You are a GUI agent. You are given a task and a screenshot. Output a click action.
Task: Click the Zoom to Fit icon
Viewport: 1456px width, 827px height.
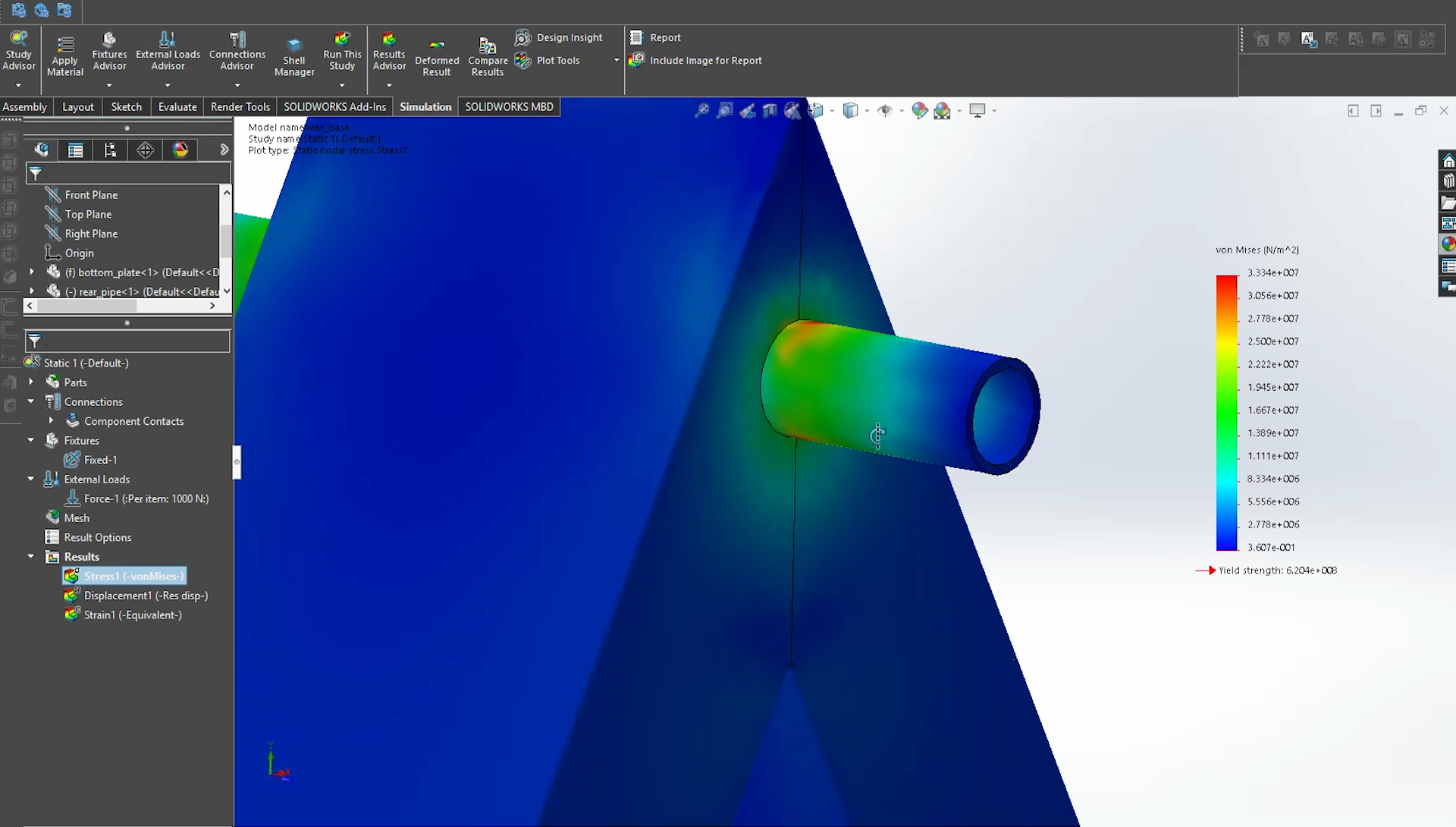(702, 111)
